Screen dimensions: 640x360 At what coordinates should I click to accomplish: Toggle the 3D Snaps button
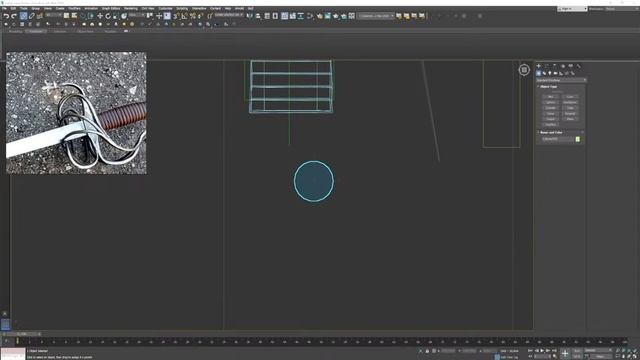(x=176, y=16)
